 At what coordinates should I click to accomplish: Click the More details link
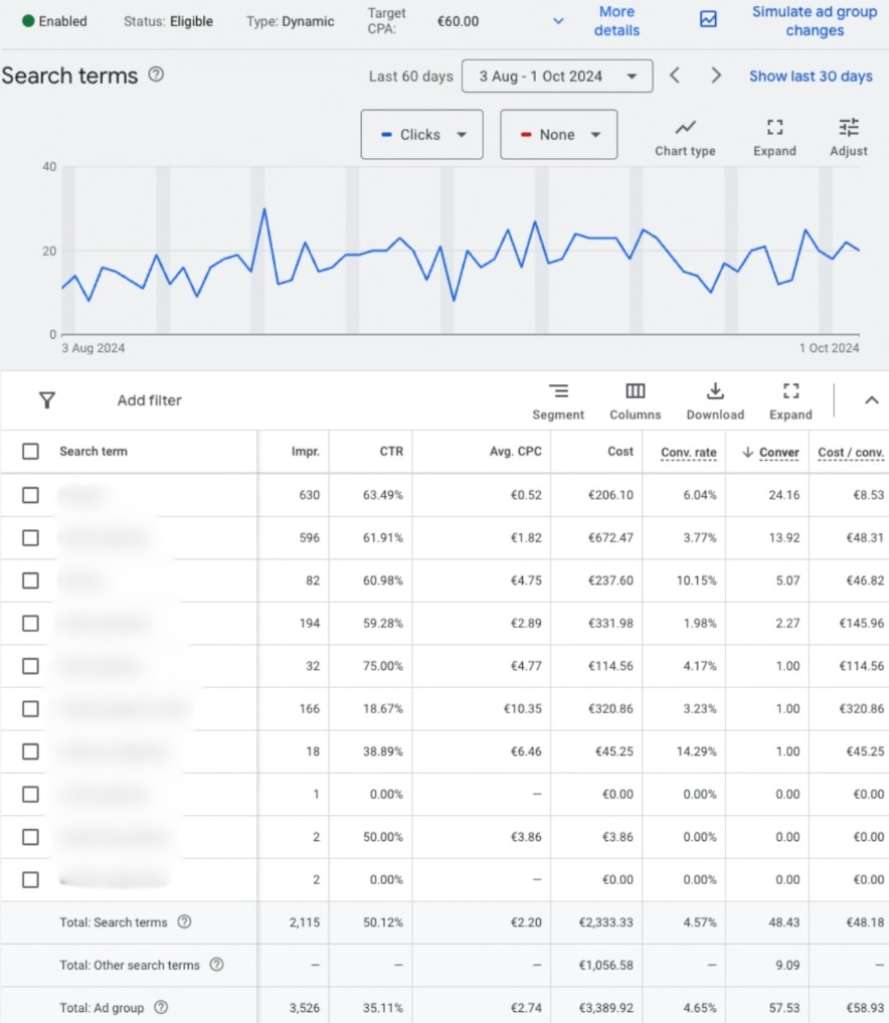[x=616, y=21]
